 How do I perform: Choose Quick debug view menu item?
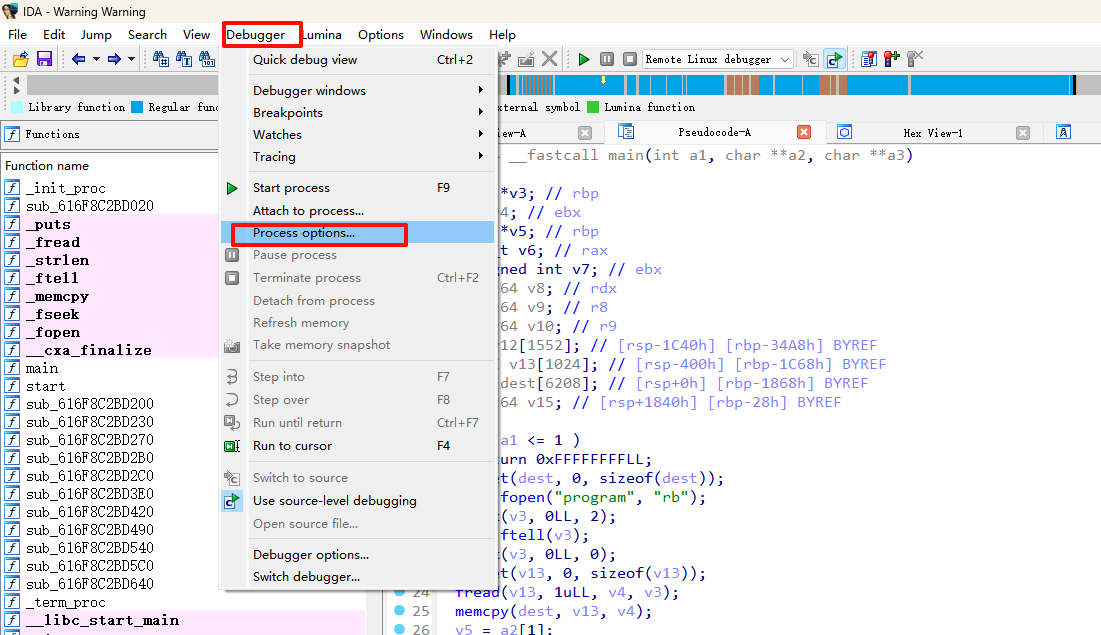(x=358, y=60)
